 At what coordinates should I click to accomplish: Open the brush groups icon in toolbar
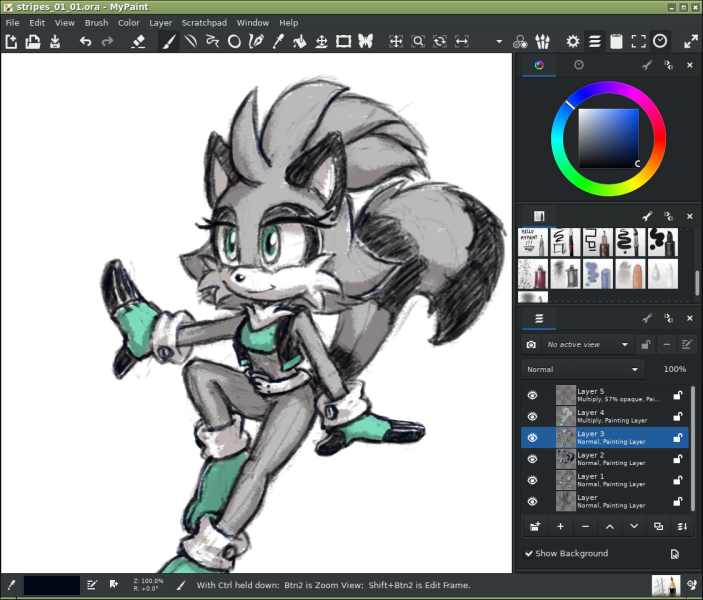coord(542,42)
